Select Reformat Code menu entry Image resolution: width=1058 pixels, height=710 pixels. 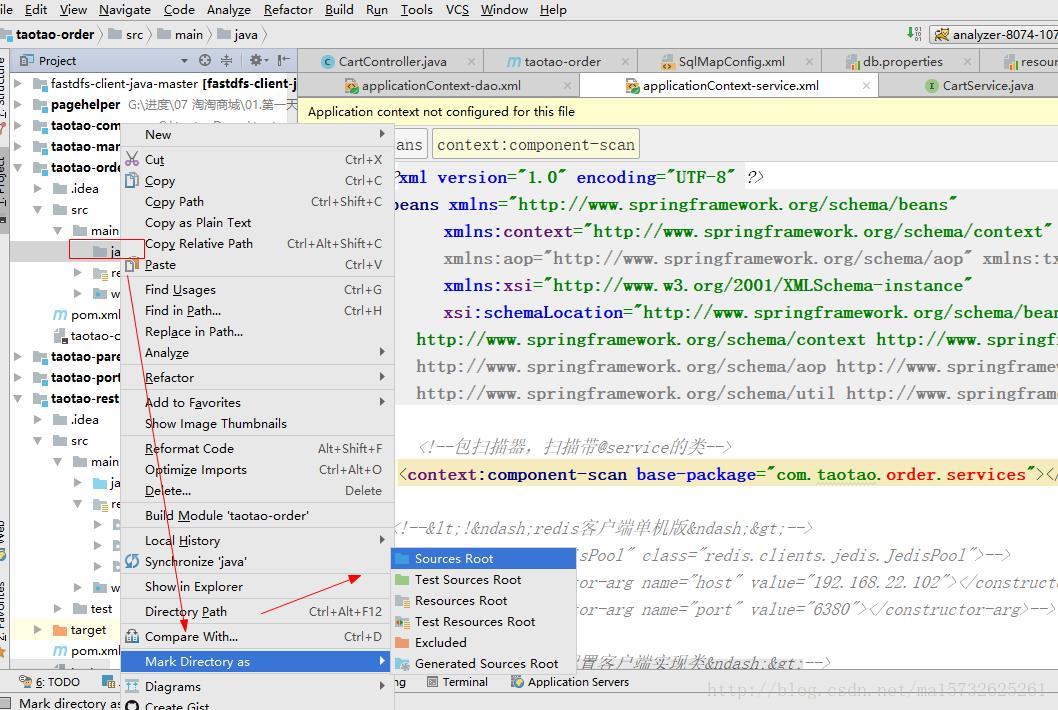click(x=257, y=448)
